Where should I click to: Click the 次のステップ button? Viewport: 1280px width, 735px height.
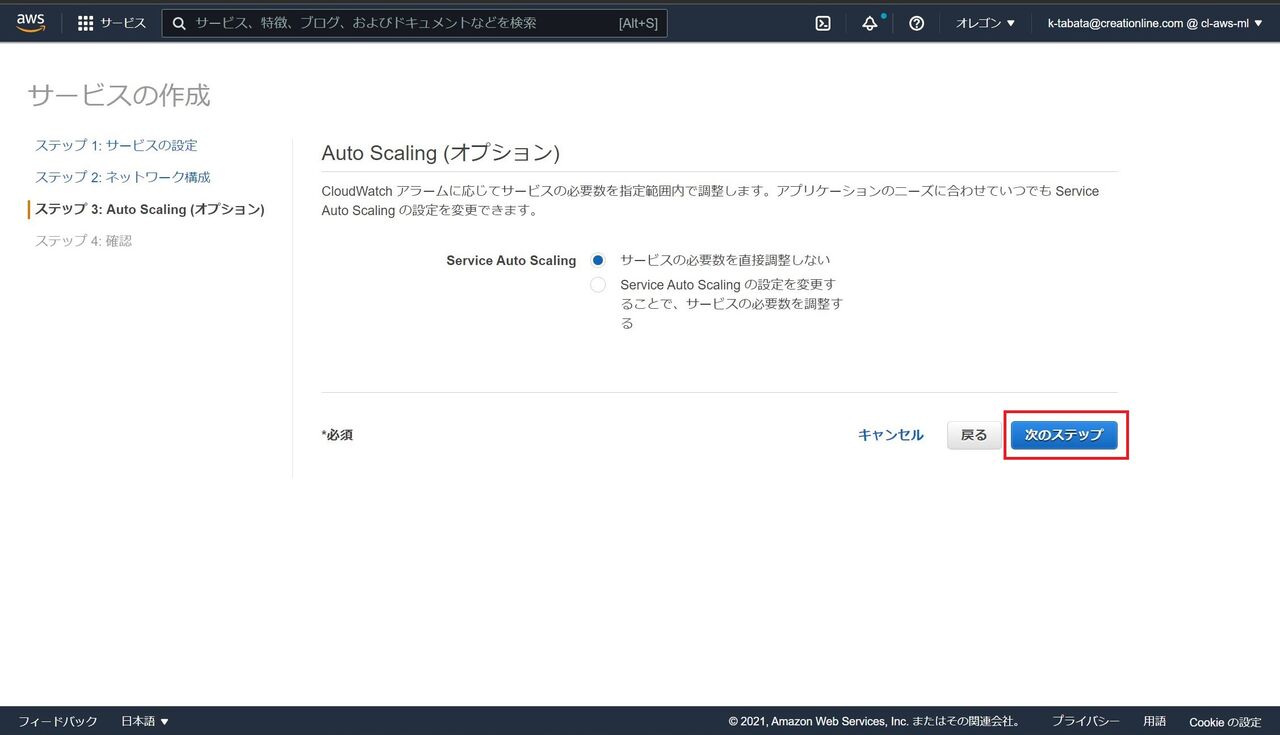(x=1064, y=435)
